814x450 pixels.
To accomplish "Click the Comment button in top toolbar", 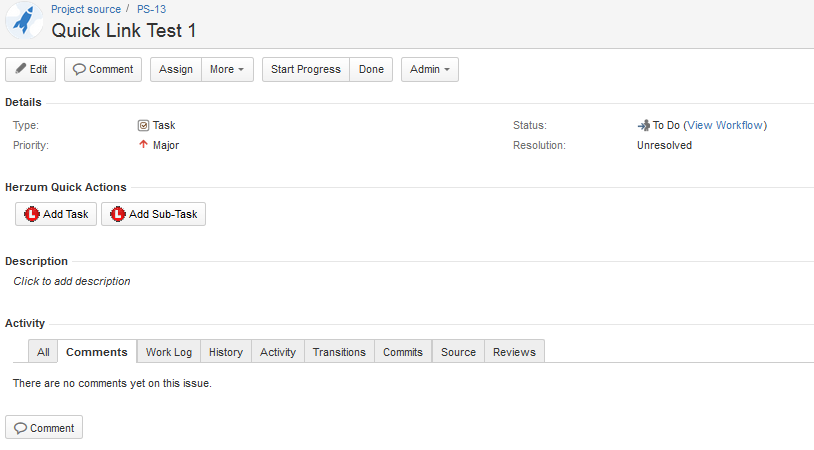I will coord(103,69).
